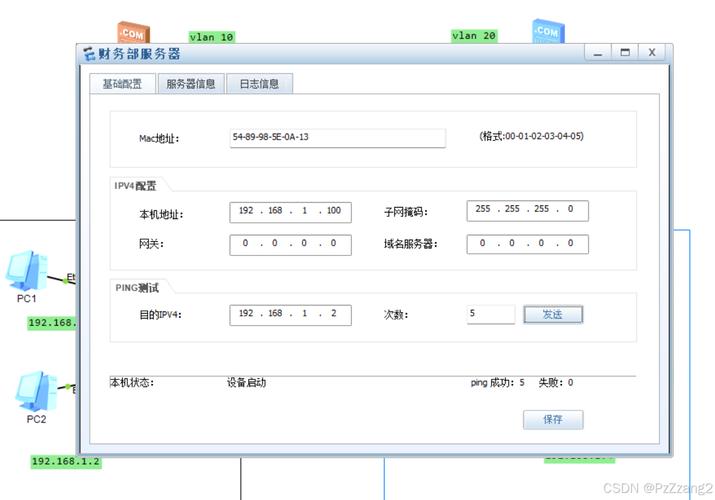Focus the Mac地址 input field
715x500 pixels.
(x=337, y=137)
